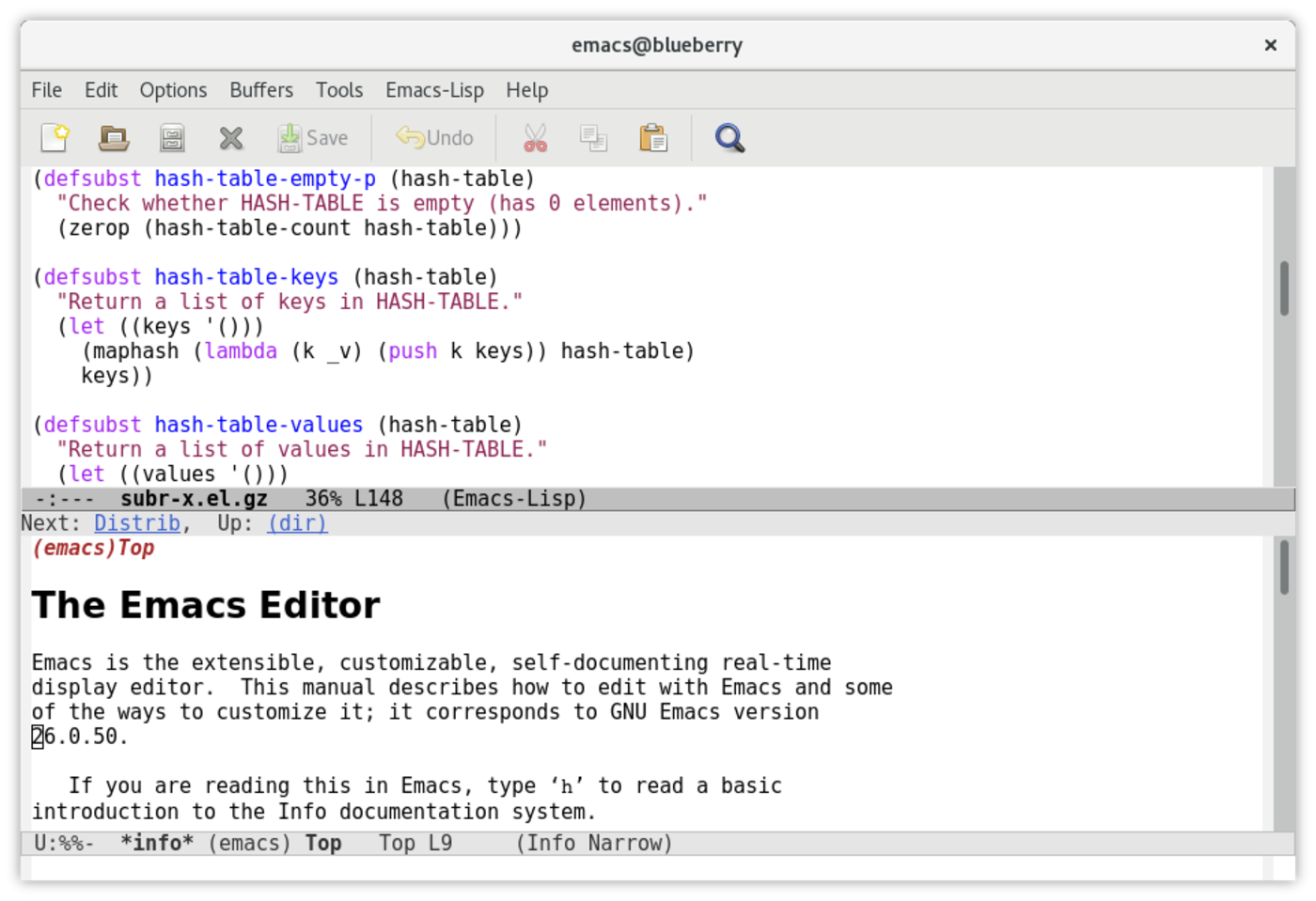This screenshot has height=901, width=1316.
Task: Click the *info* buffer mode line
Action: pos(158,843)
